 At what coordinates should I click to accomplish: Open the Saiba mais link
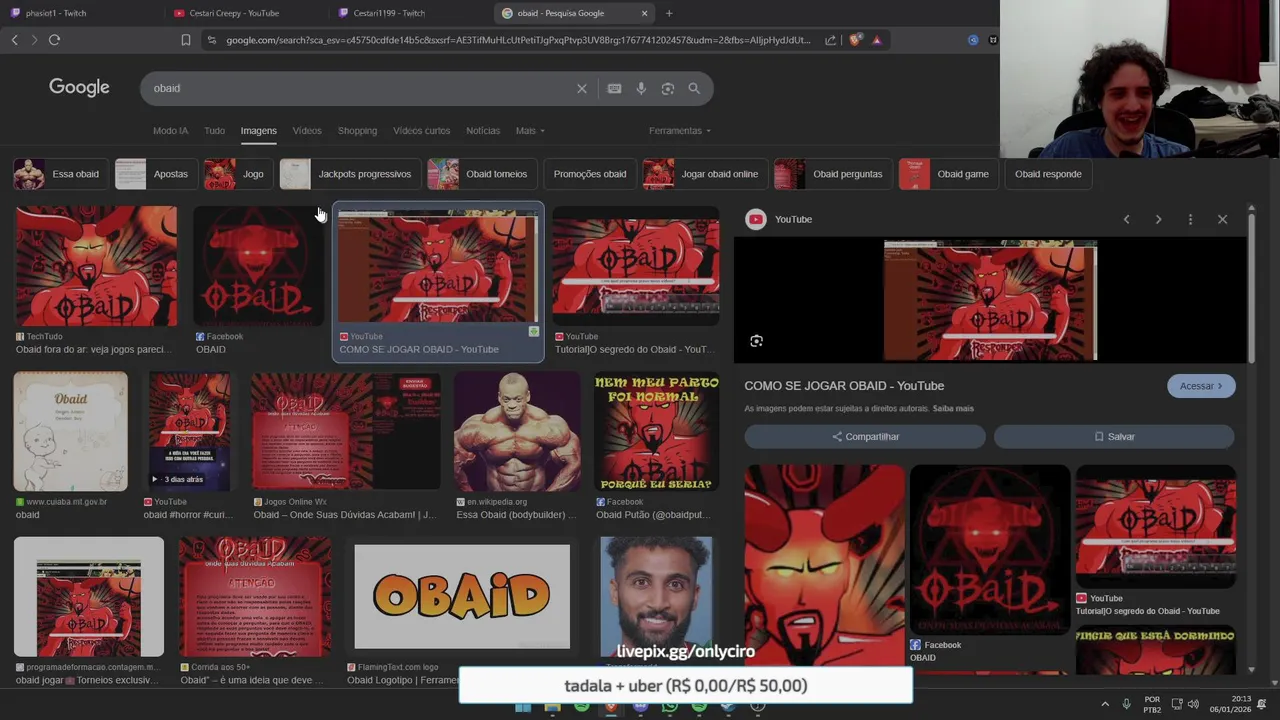point(953,409)
